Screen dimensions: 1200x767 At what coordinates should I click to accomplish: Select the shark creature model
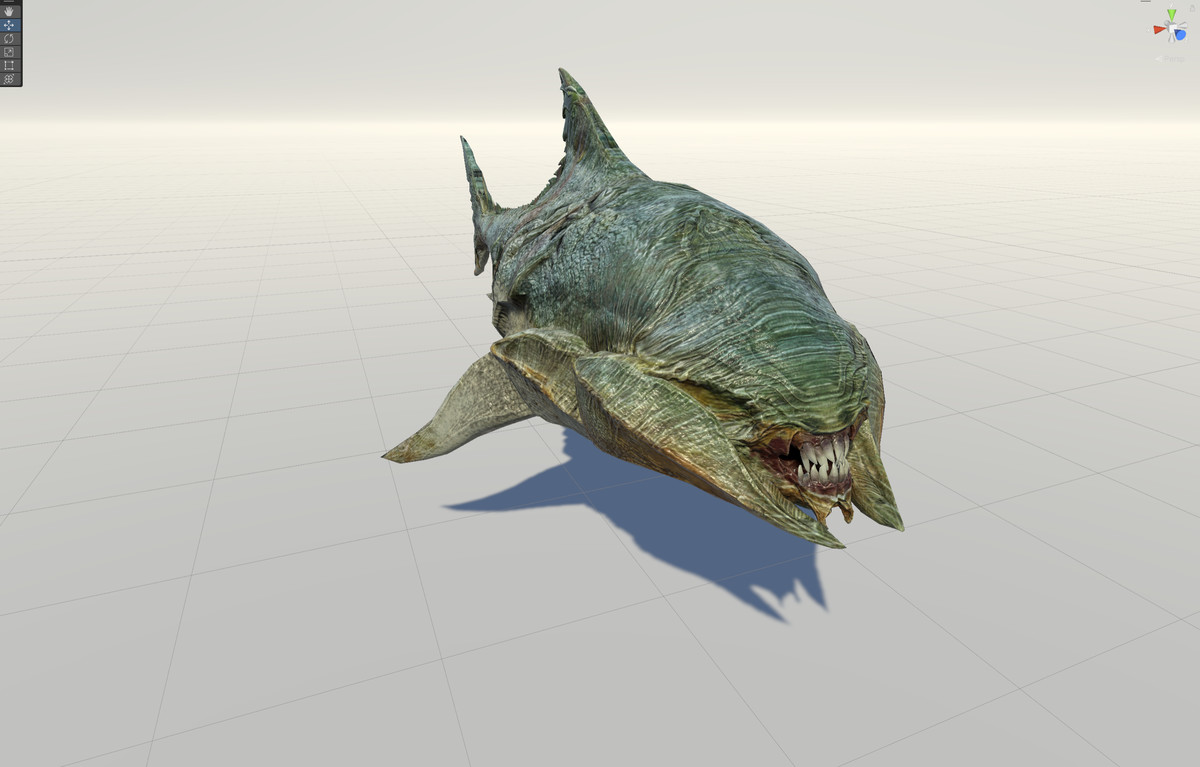tap(700, 300)
